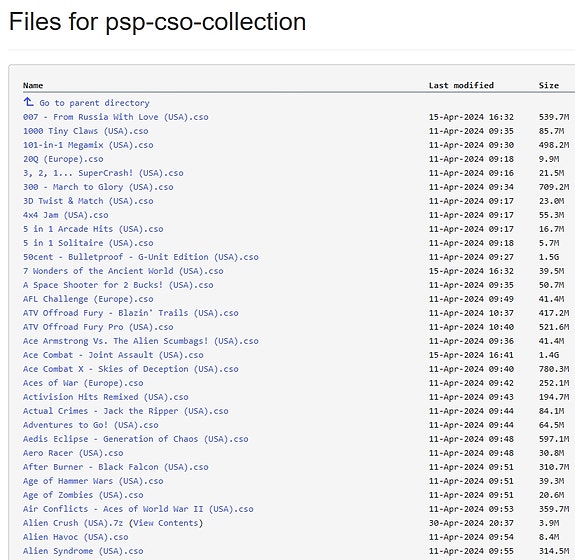Click 3D Twist & Match (USA).cso
The width and height of the screenshot is (575, 560).
[x=88, y=201]
